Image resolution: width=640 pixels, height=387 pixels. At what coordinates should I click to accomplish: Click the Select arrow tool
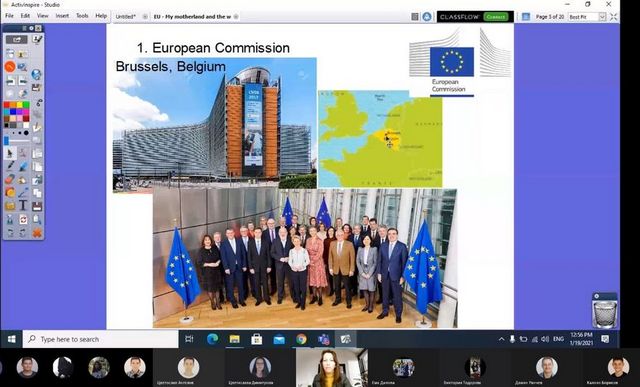pyautogui.click(x=10, y=153)
